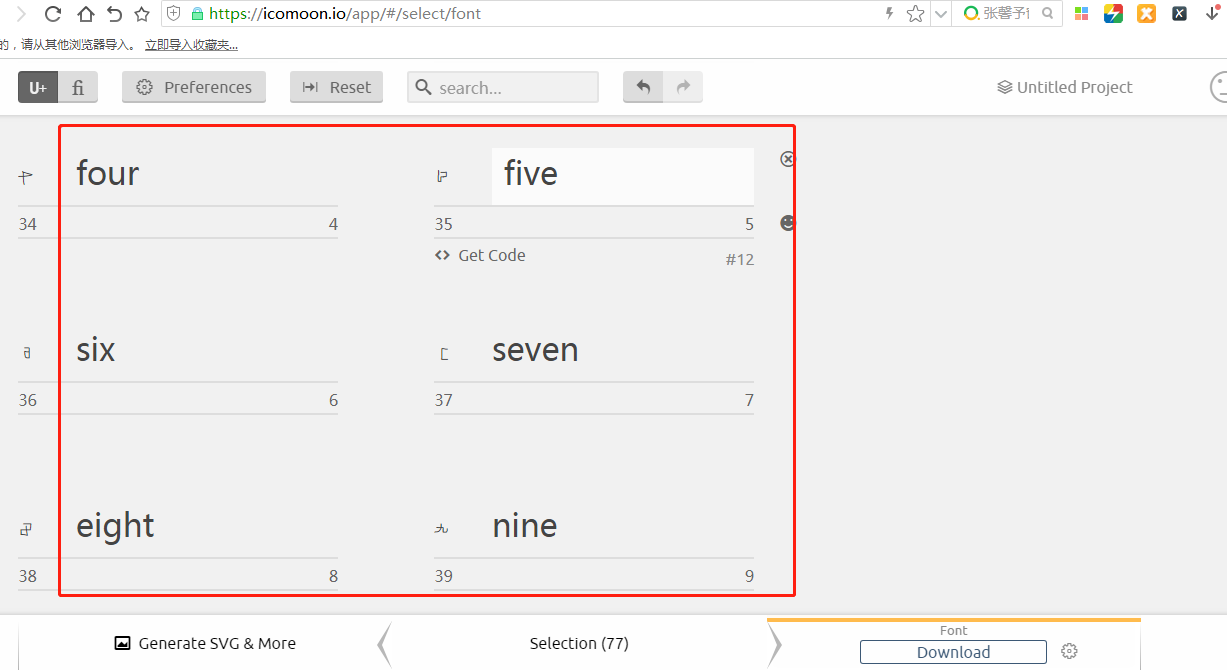
Task: Click the 立即导入收藏夹 import bookmarks link
Action: coord(192,45)
